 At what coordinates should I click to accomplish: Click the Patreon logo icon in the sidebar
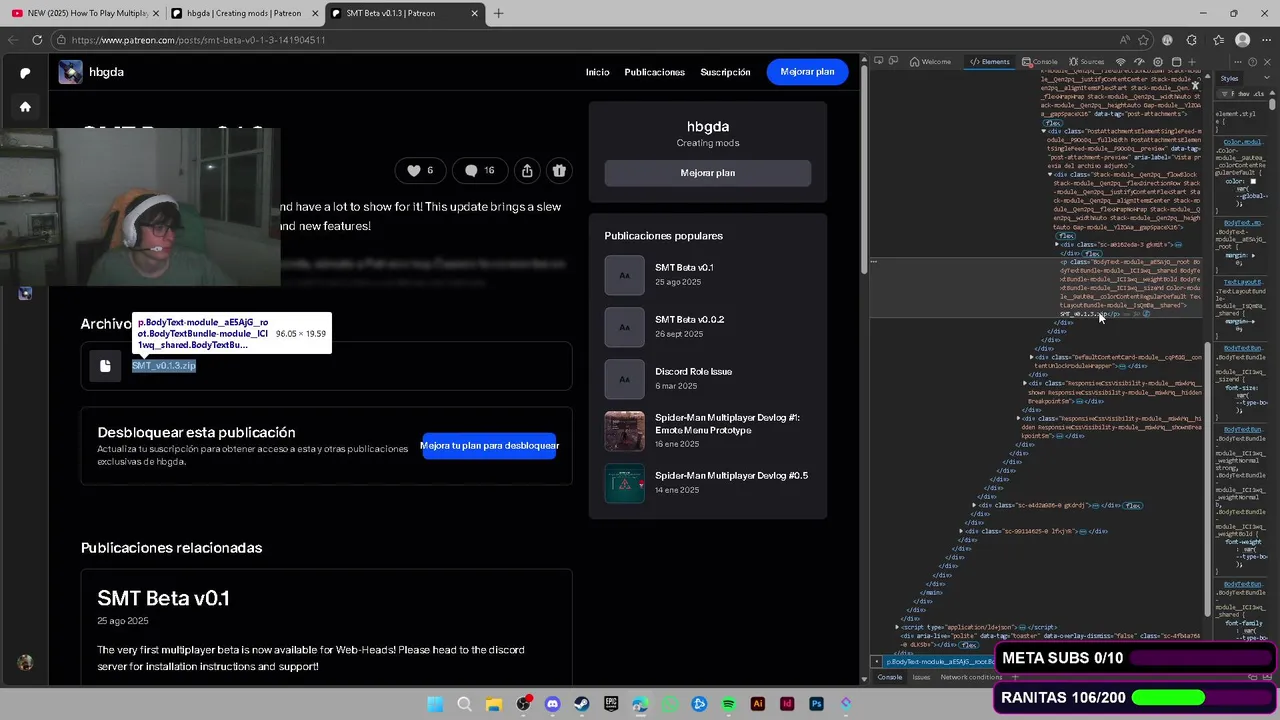(25, 73)
